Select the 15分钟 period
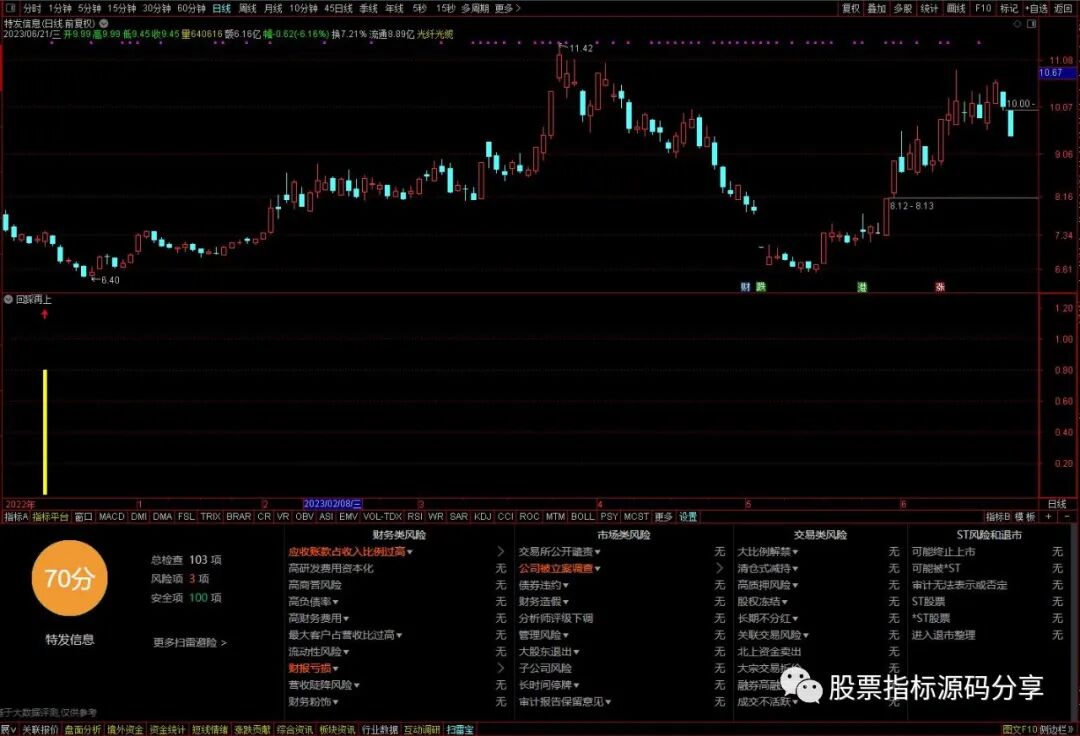 point(122,8)
